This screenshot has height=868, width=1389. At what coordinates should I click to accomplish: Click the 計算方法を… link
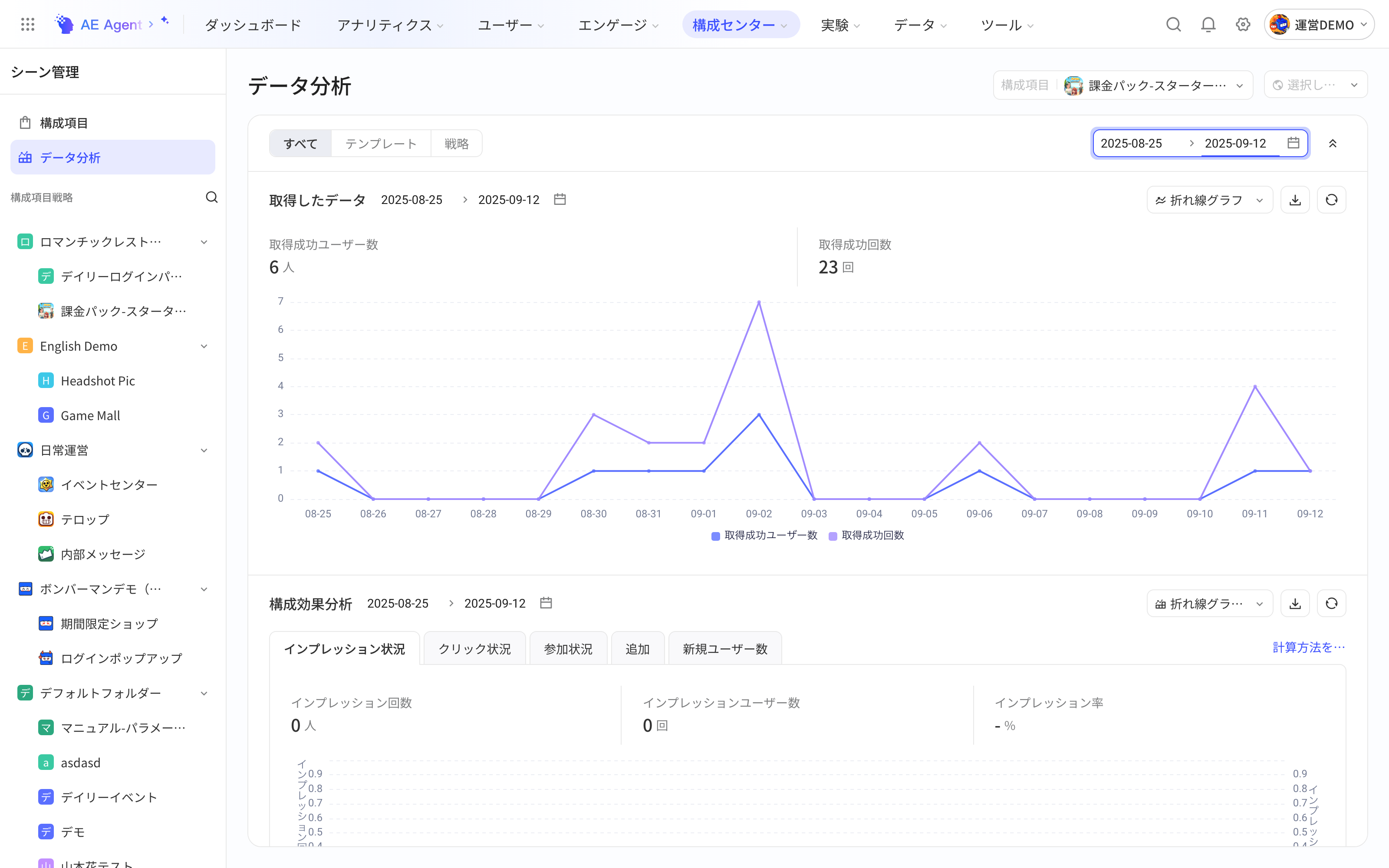(x=1309, y=648)
